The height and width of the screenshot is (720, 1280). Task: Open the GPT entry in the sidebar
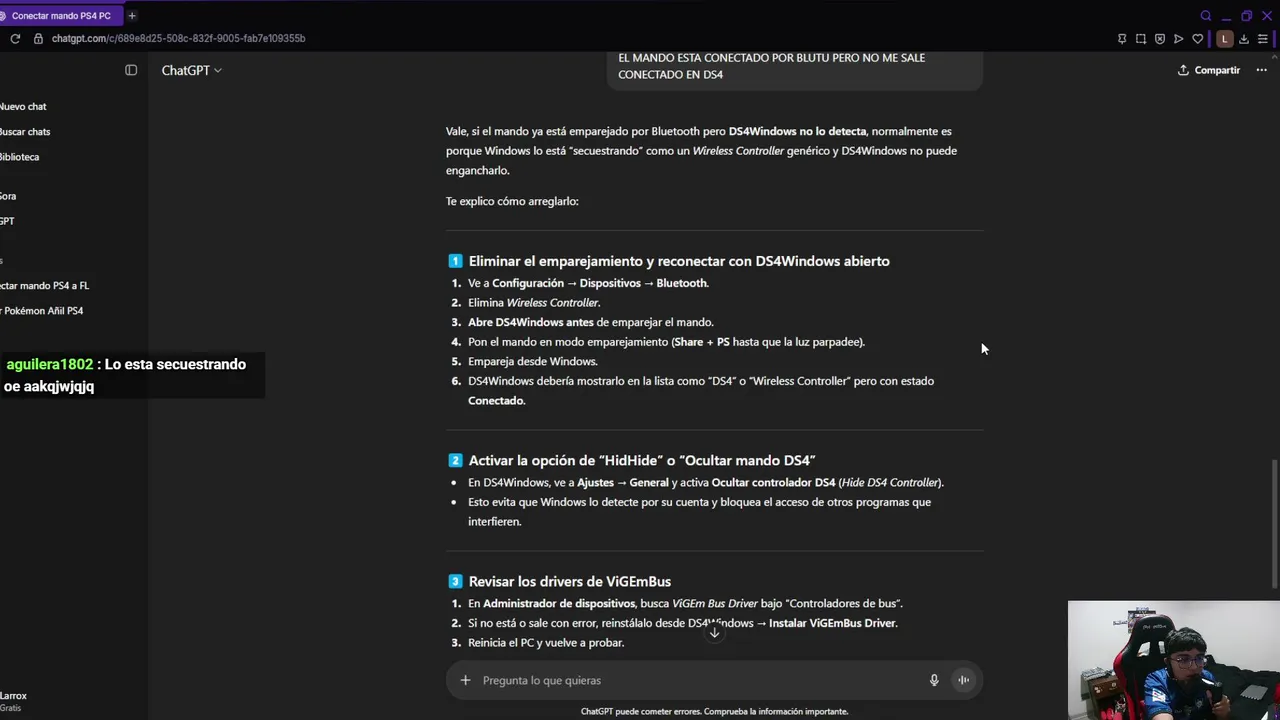tap(7, 221)
